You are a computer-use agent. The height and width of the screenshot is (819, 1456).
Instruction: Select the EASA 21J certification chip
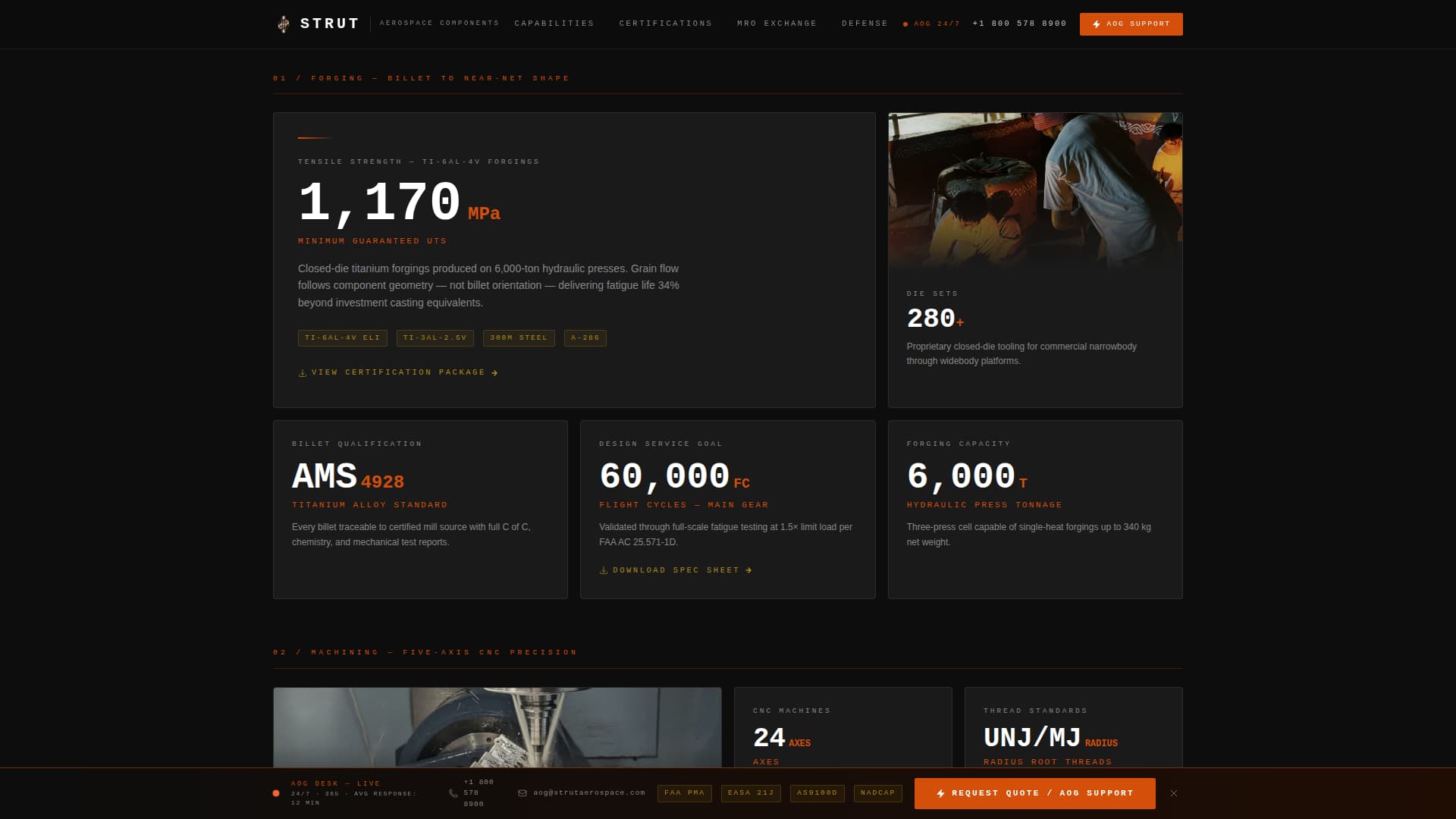pyautogui.click(x=750, y=793)
